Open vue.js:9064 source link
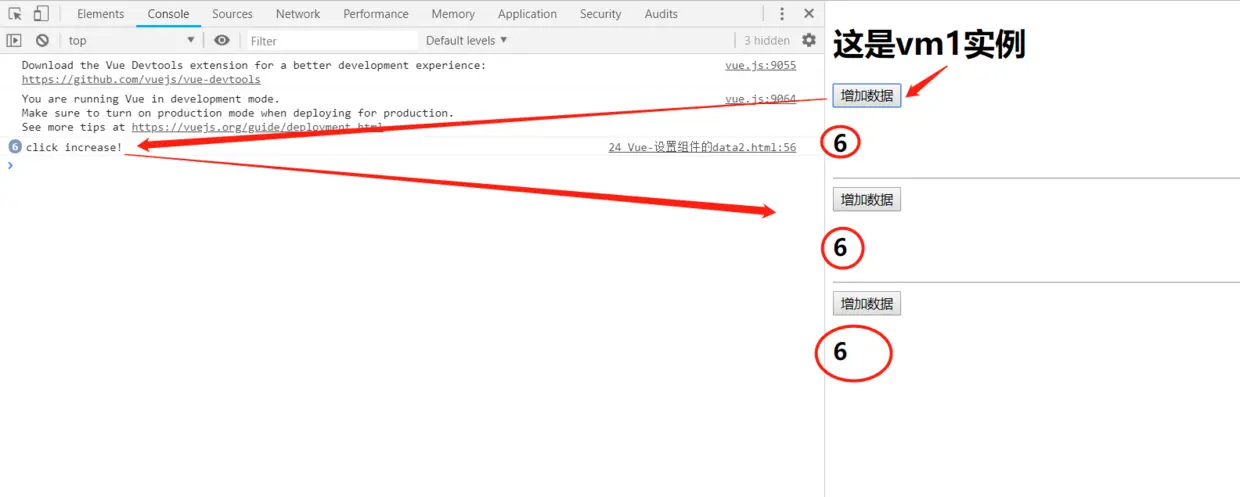 [760, 99]
